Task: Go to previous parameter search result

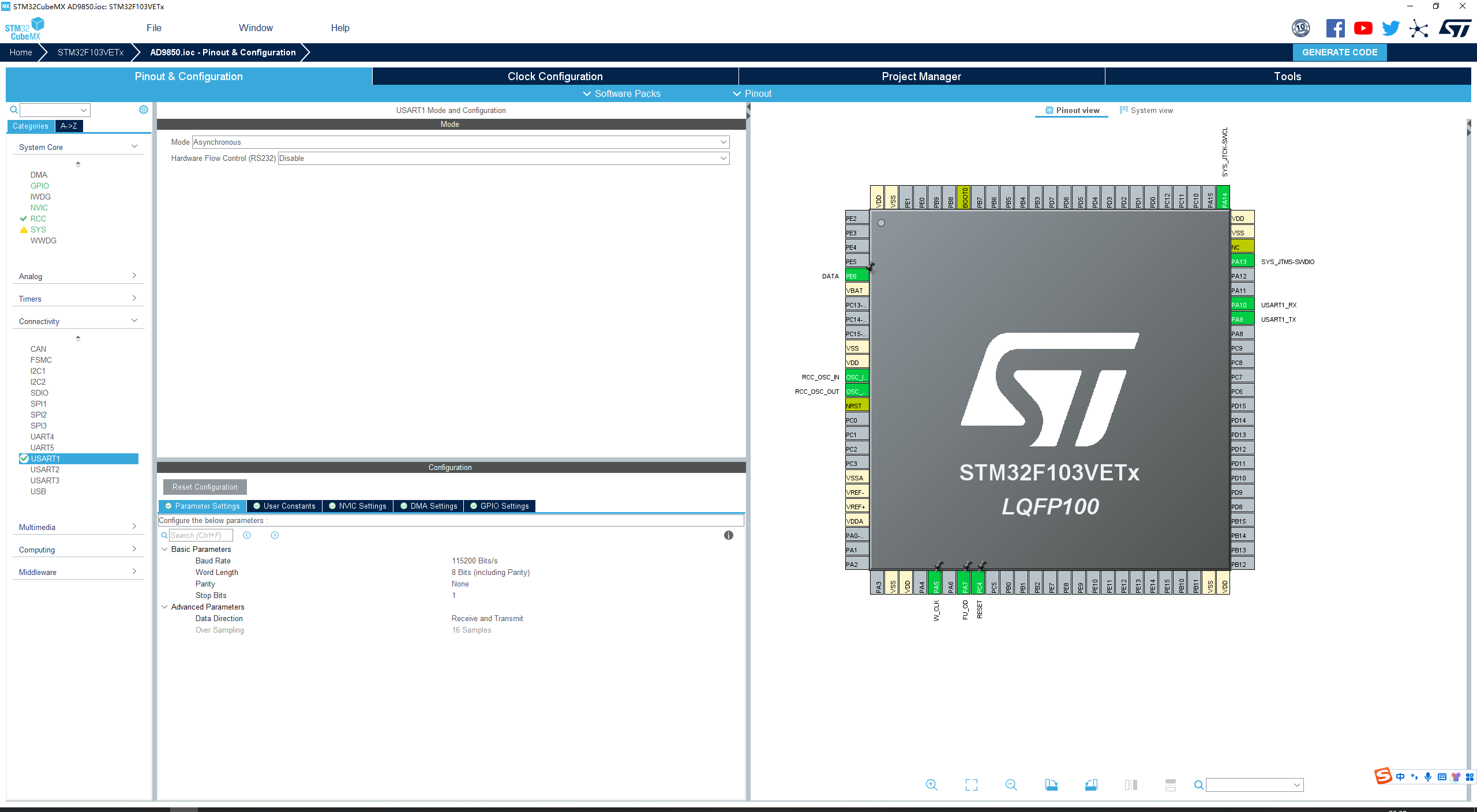Action: [x=247, y=535]
